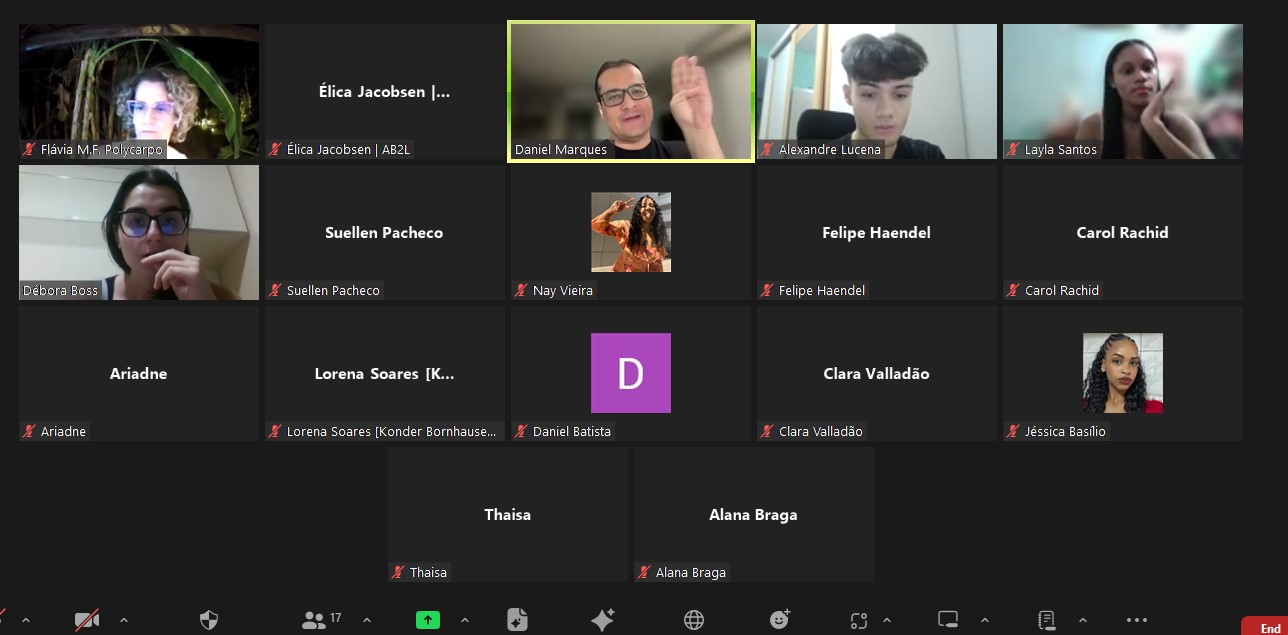Click muted mic icon beside Thaisa label
Screen dimensions: 1288x635
398,573
